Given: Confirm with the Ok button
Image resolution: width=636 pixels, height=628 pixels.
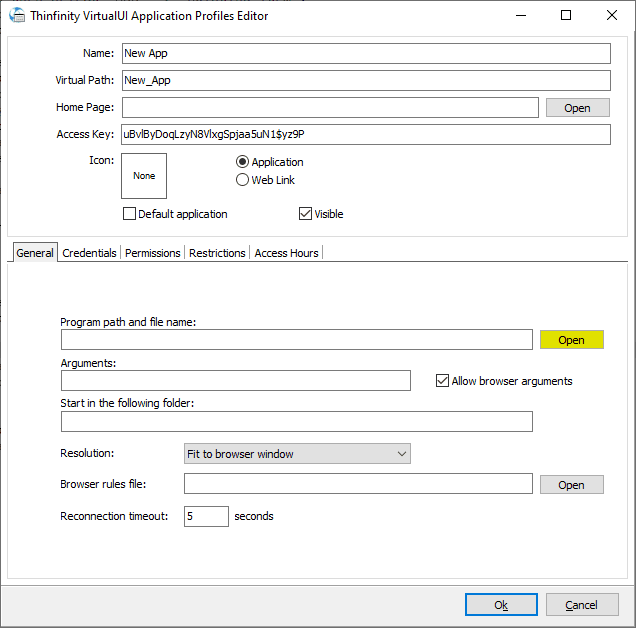Looking at the screenshot, I should click(501, 605).
